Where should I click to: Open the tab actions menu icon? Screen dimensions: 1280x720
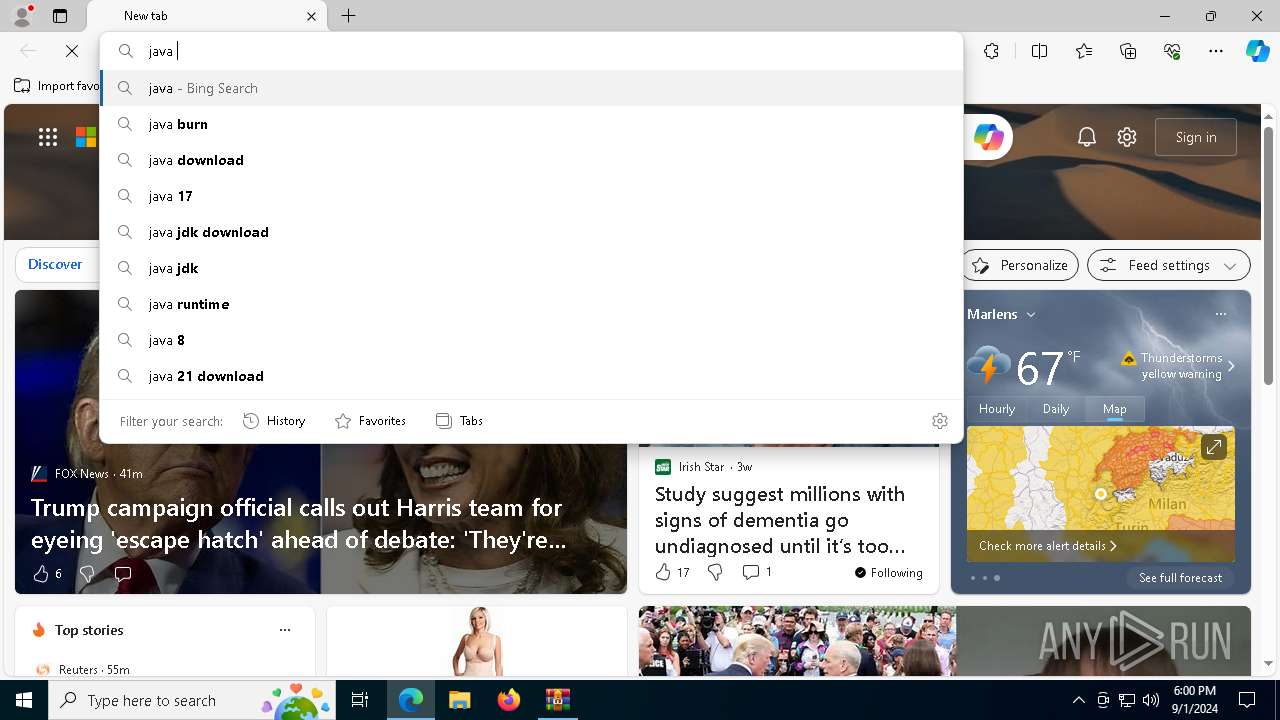point(60,16)
